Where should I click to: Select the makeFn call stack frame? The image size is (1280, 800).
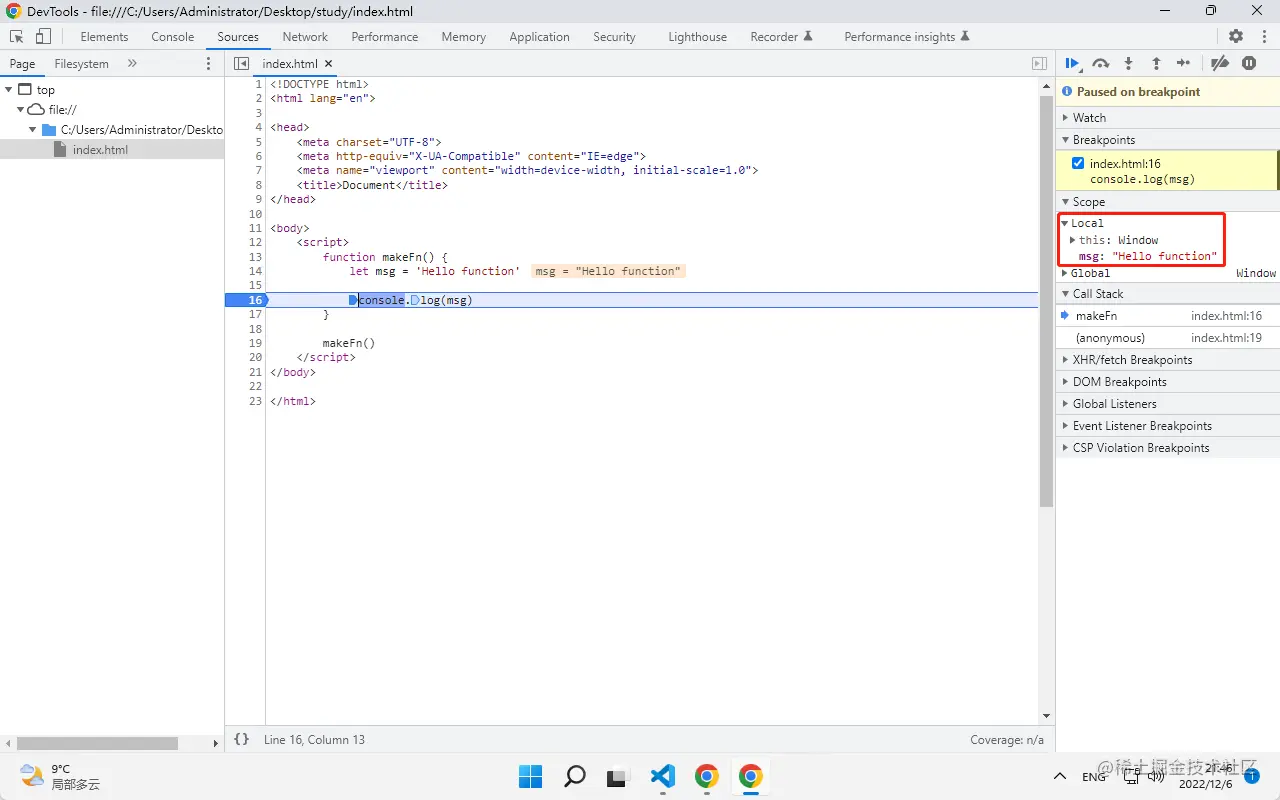[1168, 315]
